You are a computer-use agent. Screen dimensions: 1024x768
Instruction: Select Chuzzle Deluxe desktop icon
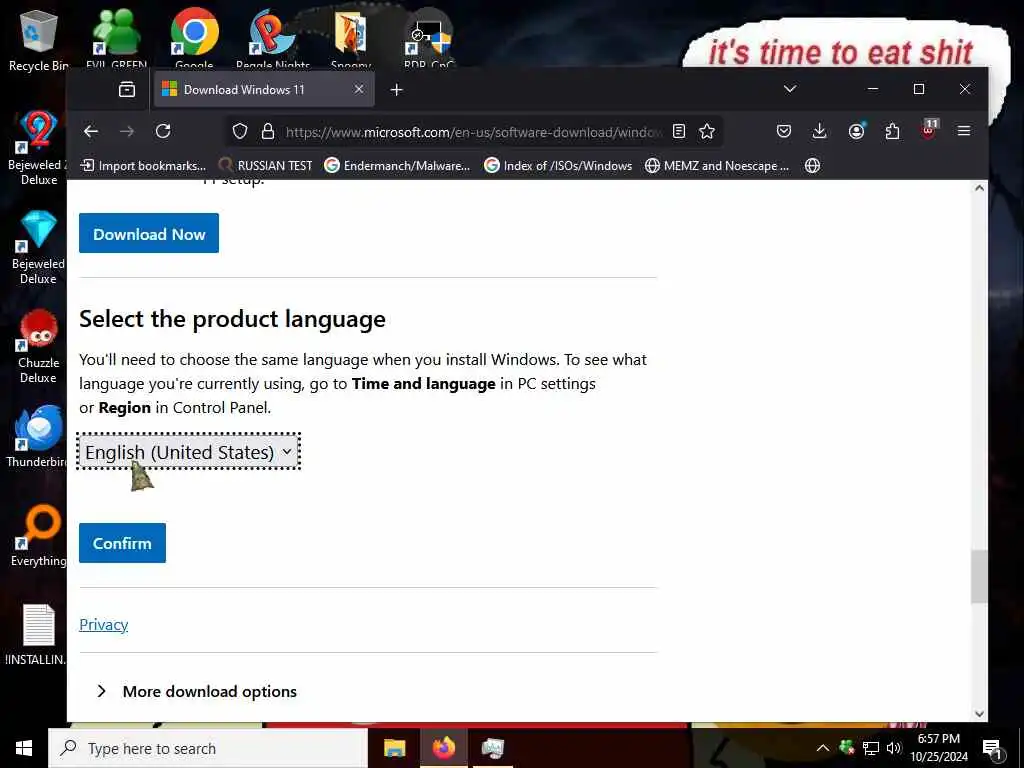coord(38,346)
